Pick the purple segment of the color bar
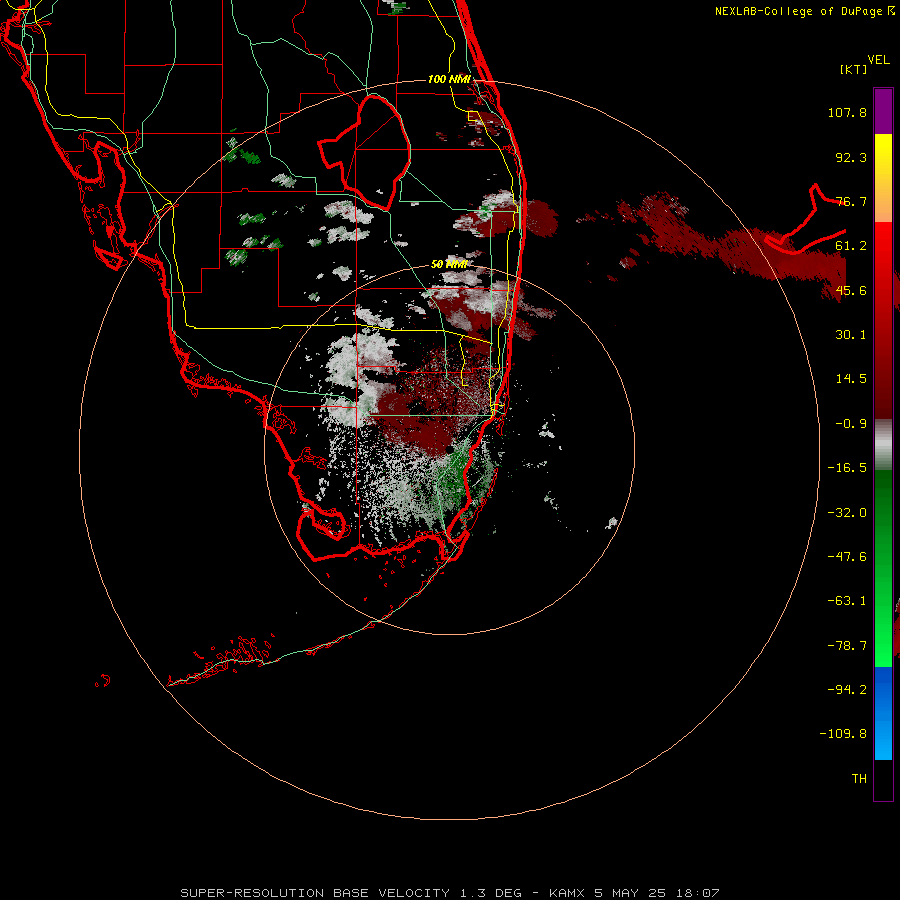The height and width of the screenshot is (900, 900). pyautogui.click(x=883, y=111)
